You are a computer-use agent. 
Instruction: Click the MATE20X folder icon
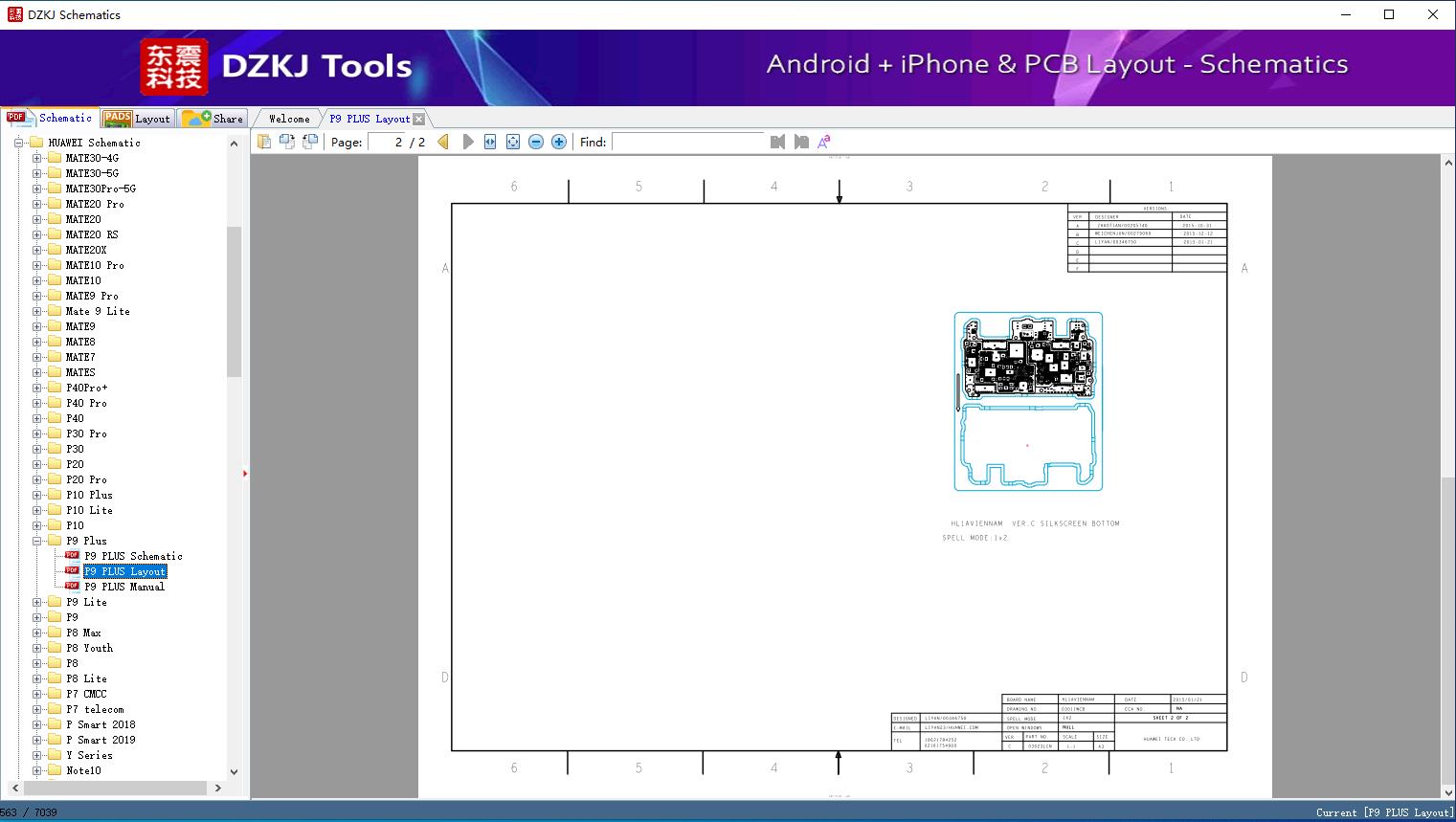55,250
